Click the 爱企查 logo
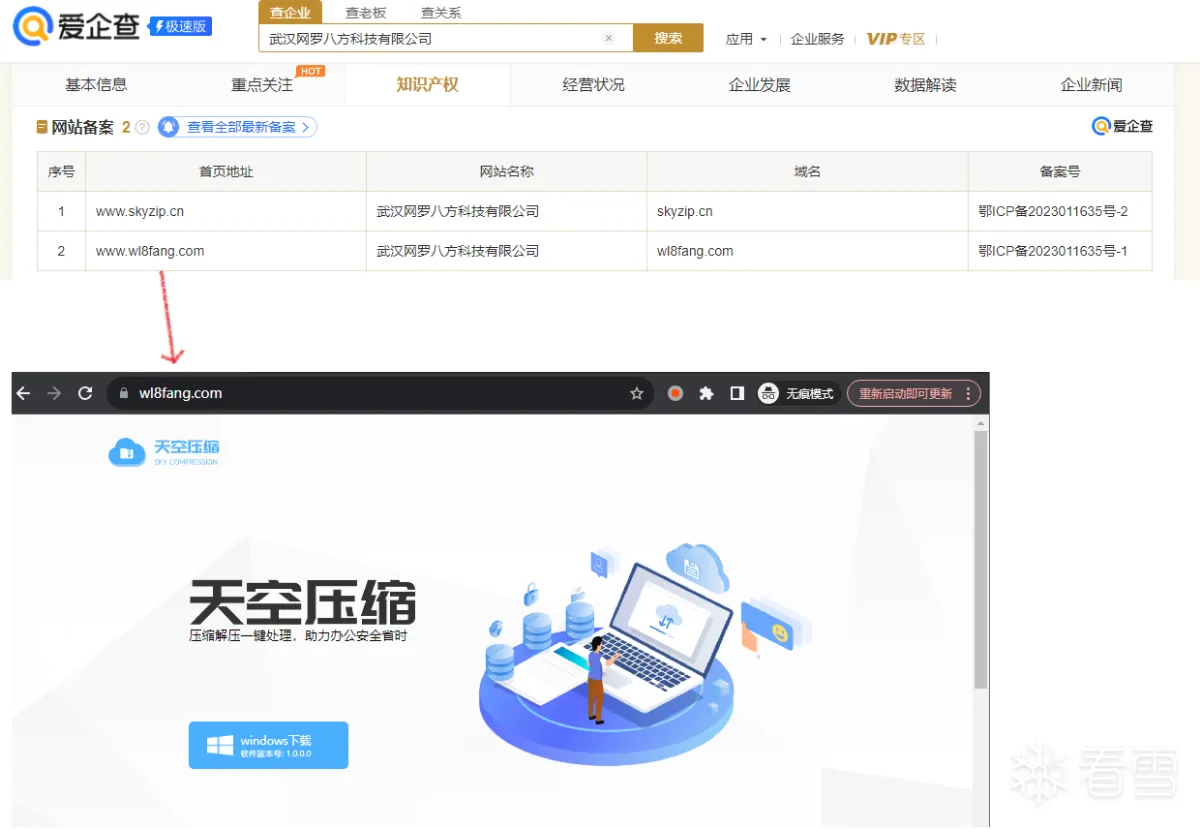The image size is (1200, 829). pos(76,27)
